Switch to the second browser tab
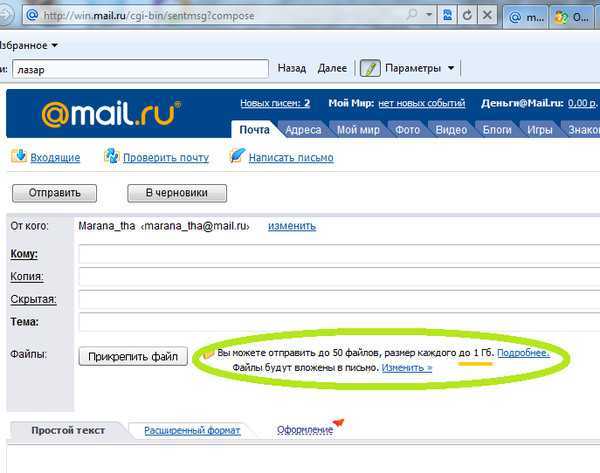The image size is (600, 473). 574,17
